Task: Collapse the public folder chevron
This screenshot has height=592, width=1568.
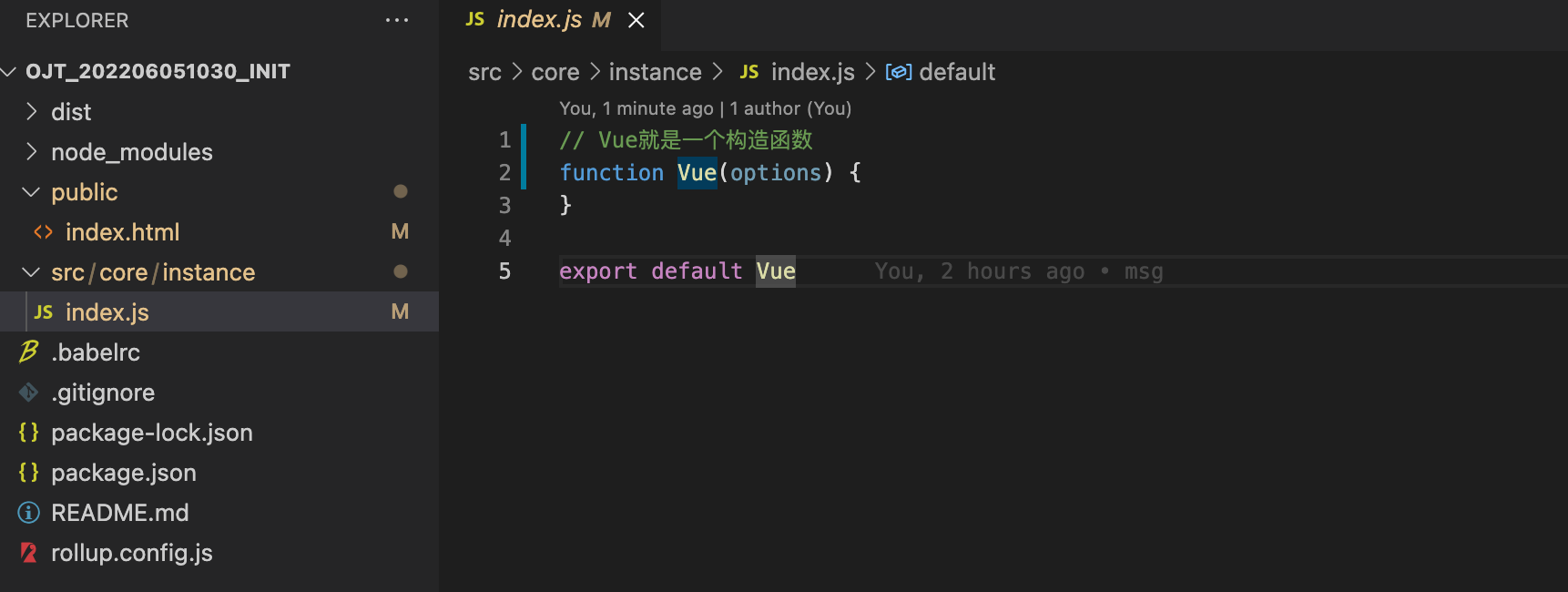Action: [32, 191]
